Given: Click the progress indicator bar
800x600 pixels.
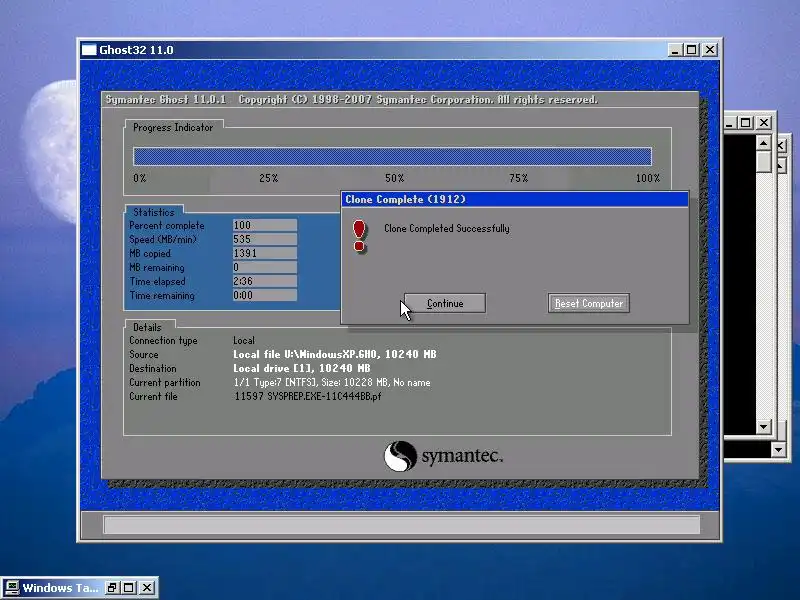Looking at the screenshot, I should pyautogui.click(x=392, y=156).
